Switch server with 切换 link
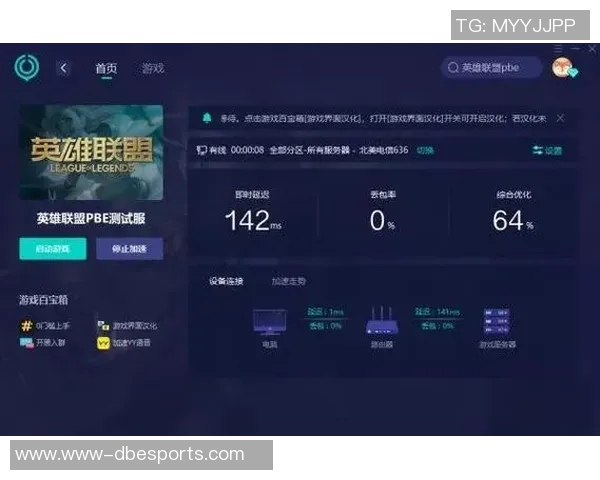Image resolution: width=600 pixels, height=480 pixels. click(x=425, y=150)
